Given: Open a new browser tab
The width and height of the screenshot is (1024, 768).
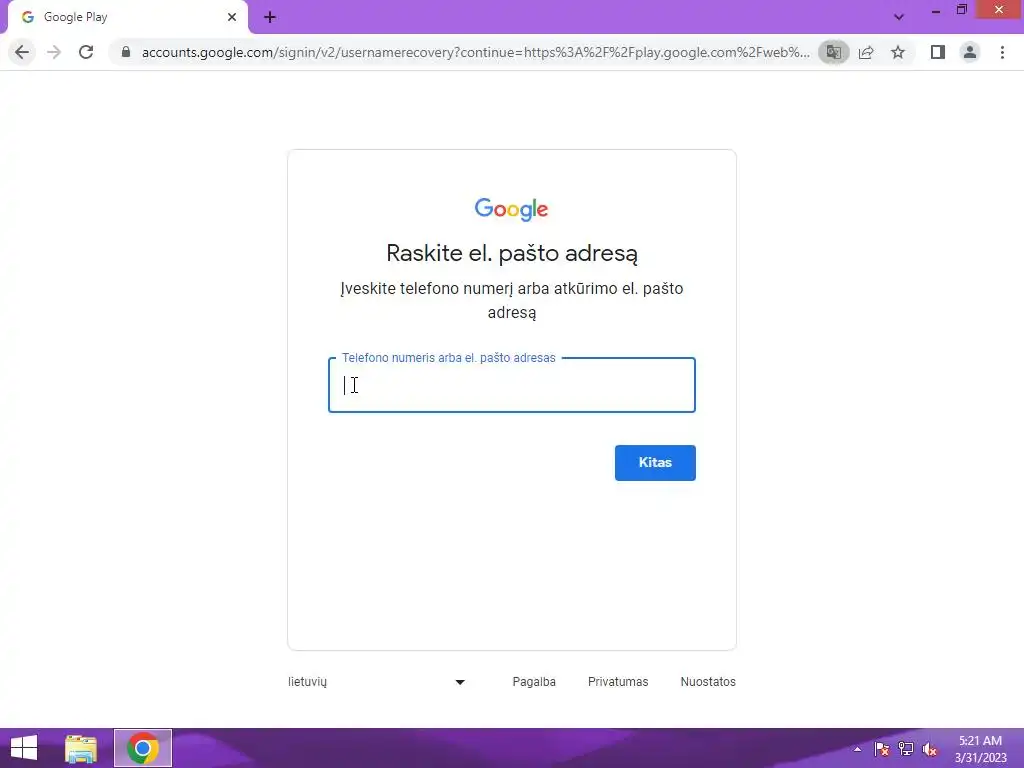Looking at the screenshot, I should 270,17.
